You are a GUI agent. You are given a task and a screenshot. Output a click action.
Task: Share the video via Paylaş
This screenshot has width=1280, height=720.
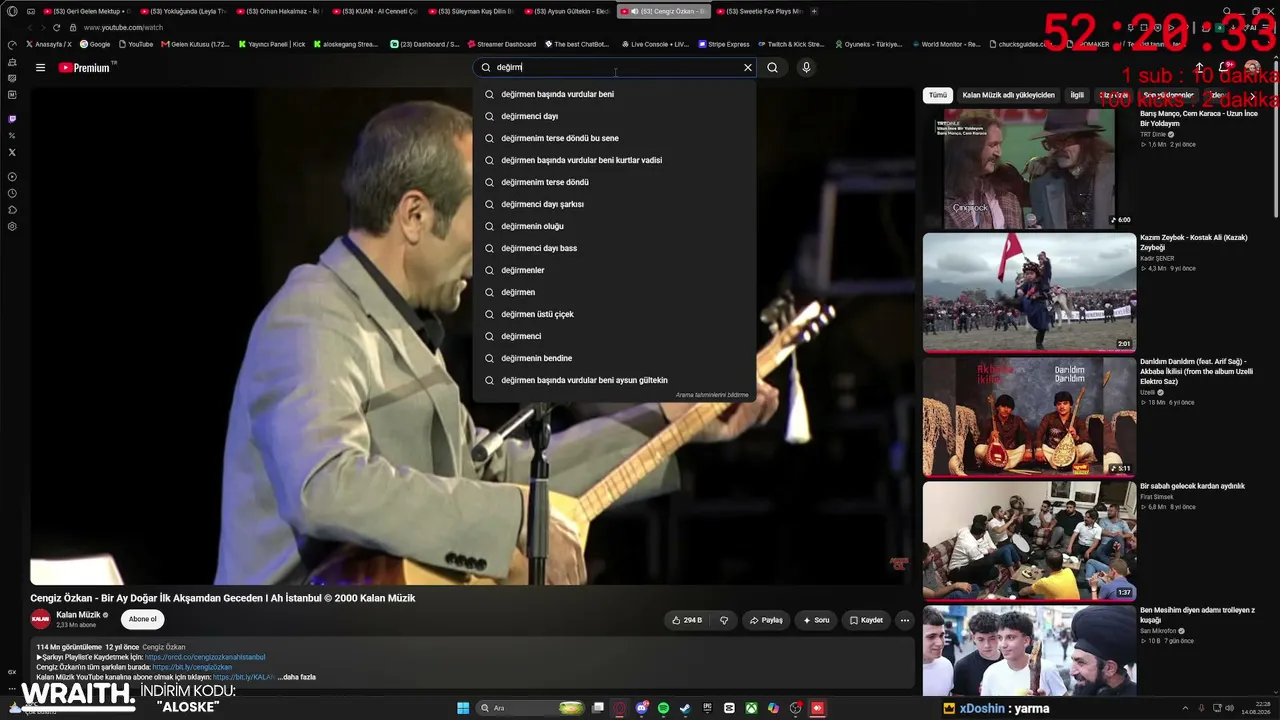tap(766, 620)
